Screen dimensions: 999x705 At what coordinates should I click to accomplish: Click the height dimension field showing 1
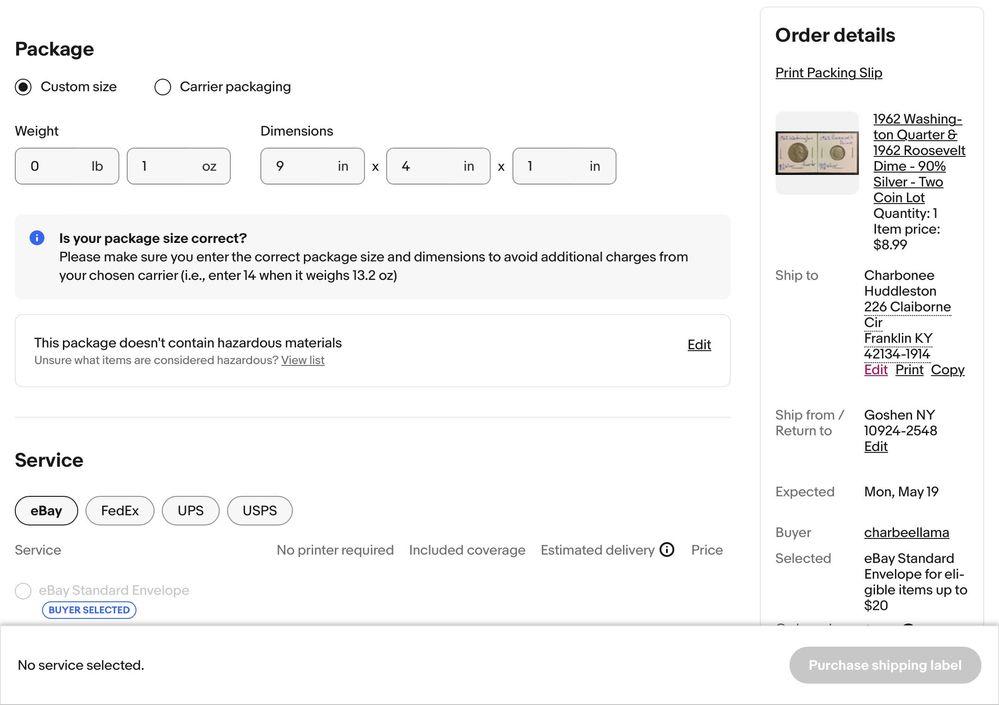(564, 166)
